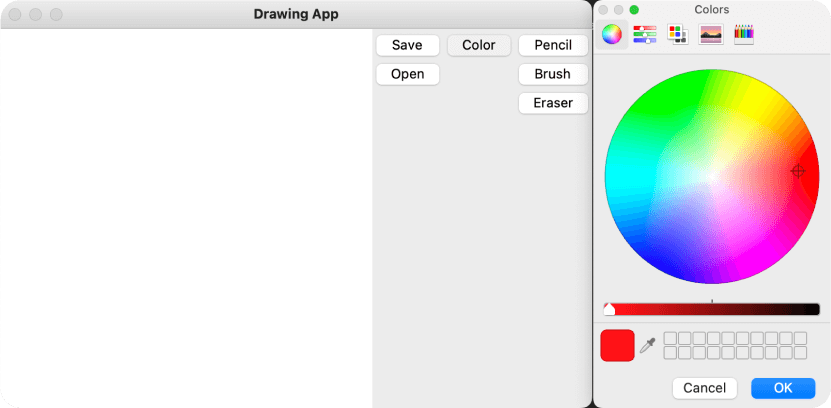The image size is (831, 408).
Task: Click the first empty saved-color well
Action: tap(670, 338)
